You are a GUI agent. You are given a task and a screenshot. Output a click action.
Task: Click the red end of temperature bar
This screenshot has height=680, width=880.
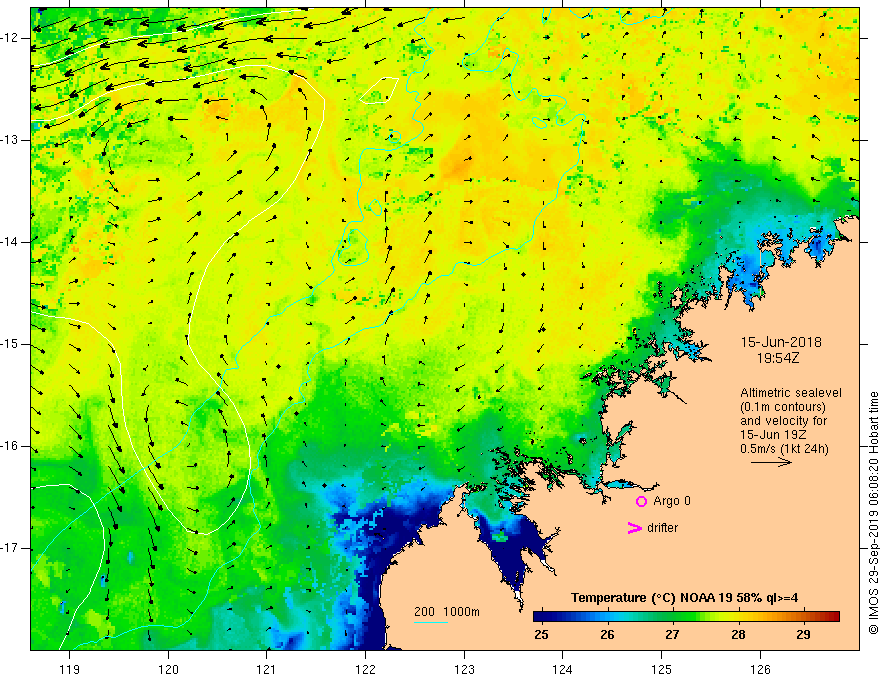click(833, 617)
